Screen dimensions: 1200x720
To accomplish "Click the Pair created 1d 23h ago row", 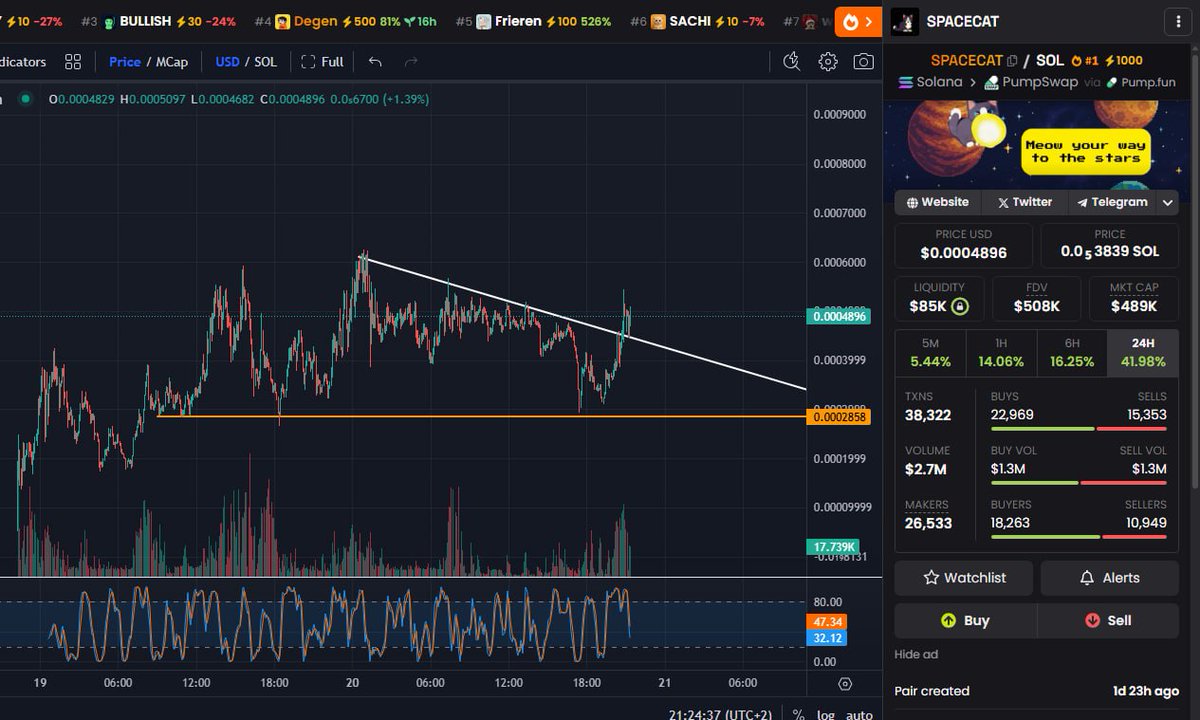I will [x=1036, y=691].
